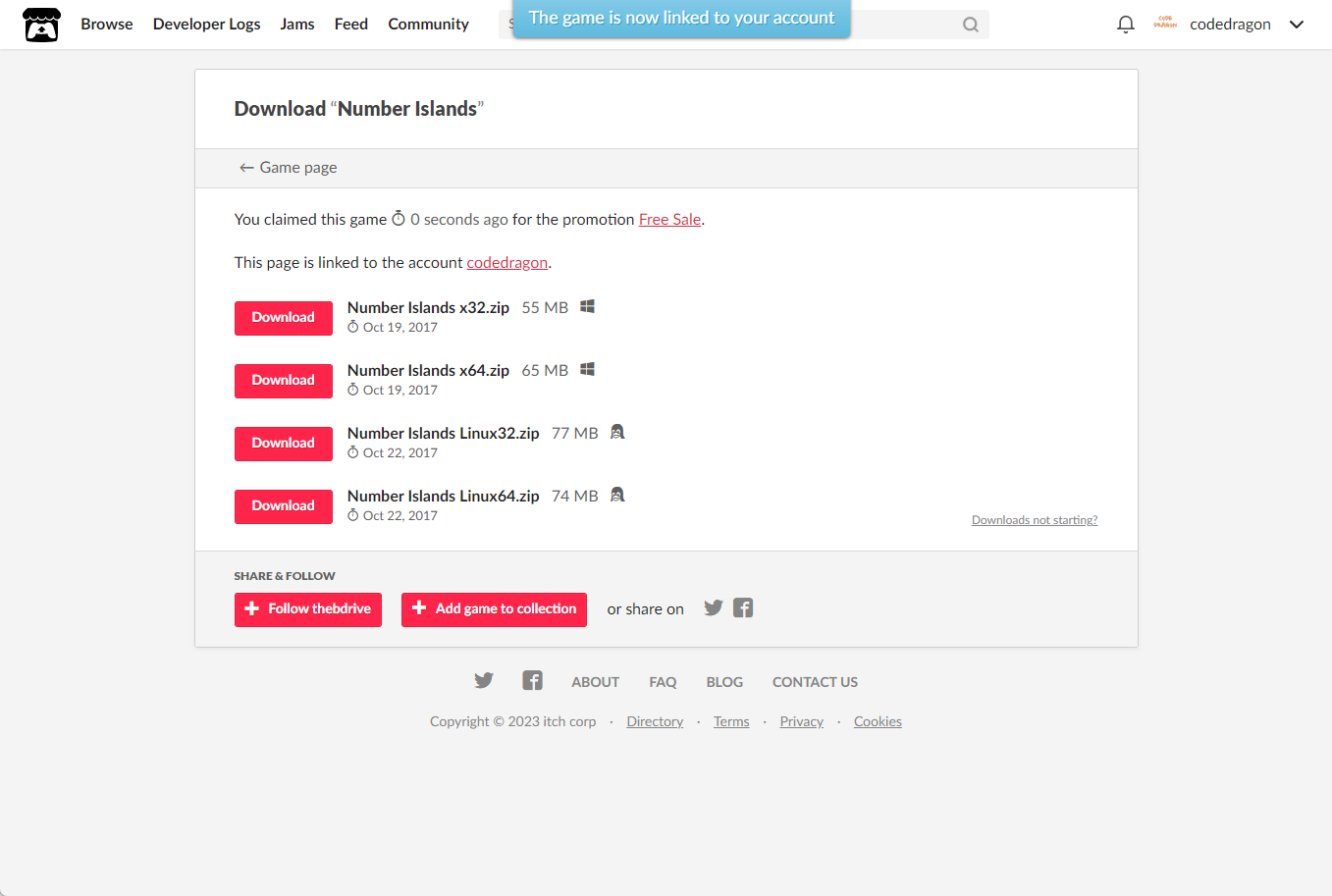Click 'Oct 22, 2017' under Linux64.zip
The height and width of the screenshot is (896, 1332).
point(400,516)
